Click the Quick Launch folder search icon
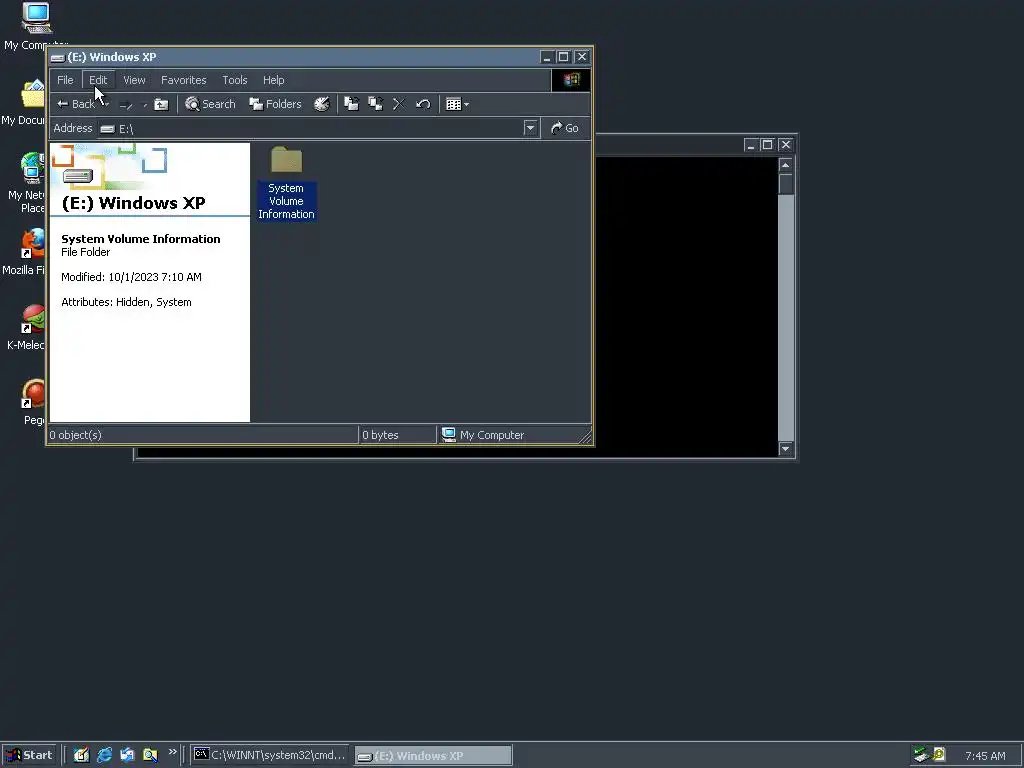Screen dimensions: 1024x768 pos(150,755)
